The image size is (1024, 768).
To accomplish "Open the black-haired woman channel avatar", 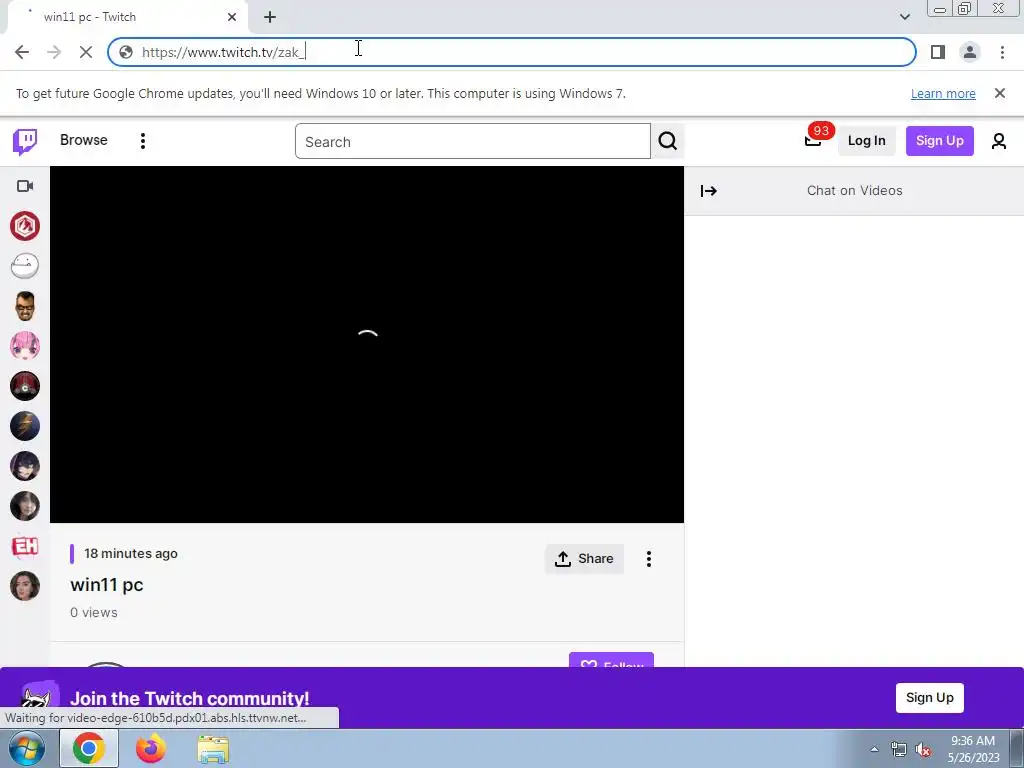I will pos(25,506).
